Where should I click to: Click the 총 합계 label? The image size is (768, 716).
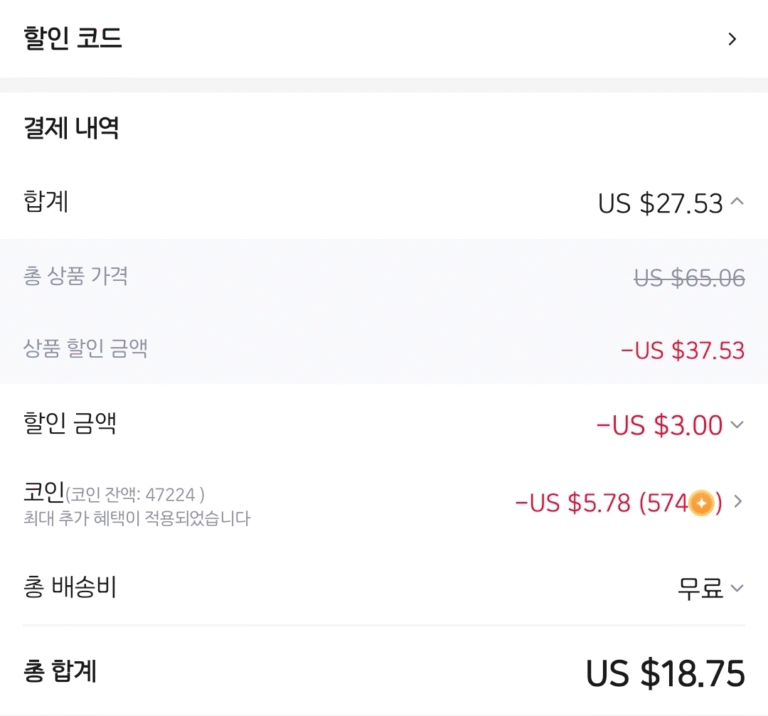(x=60, y=671)
